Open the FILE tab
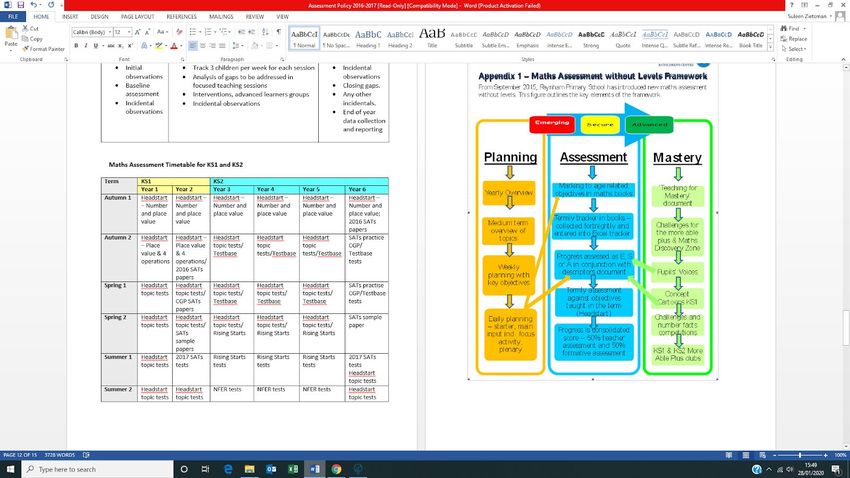This screenshot has width=850, height=478. (x=13, y=17)
